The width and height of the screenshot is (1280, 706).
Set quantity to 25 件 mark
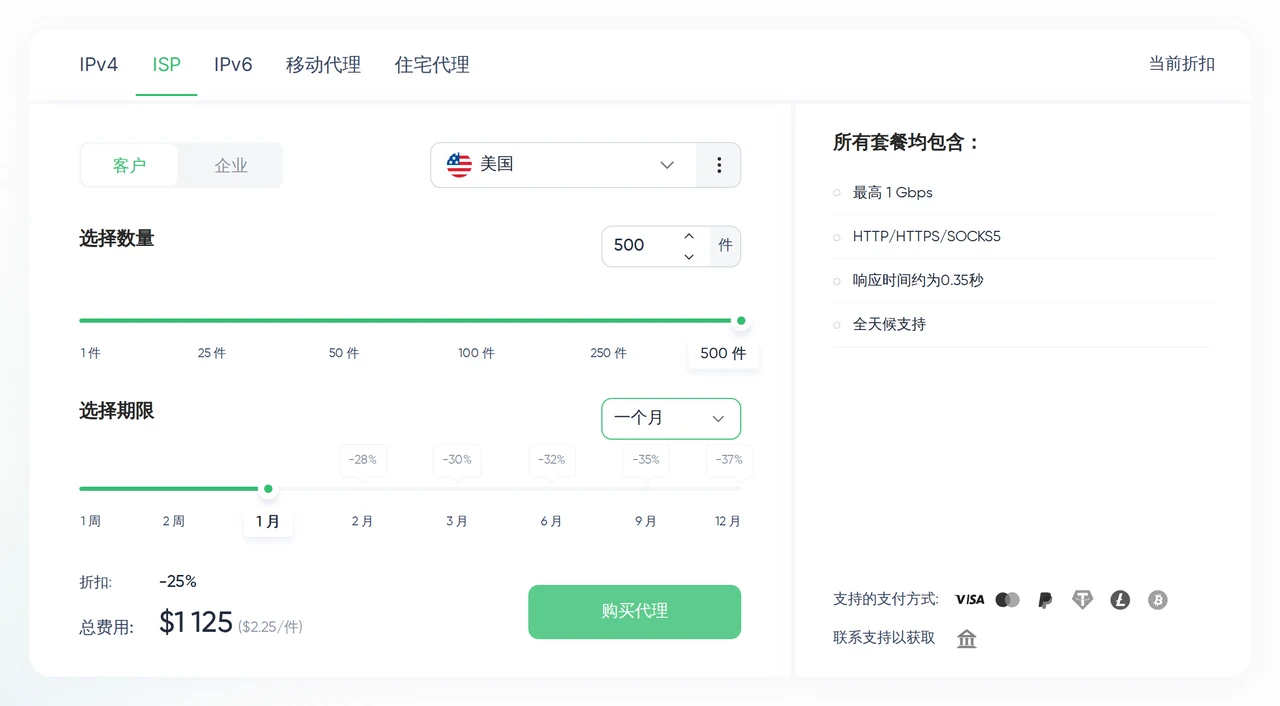212,353
